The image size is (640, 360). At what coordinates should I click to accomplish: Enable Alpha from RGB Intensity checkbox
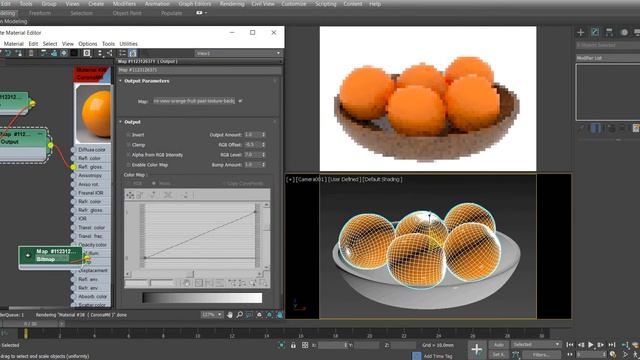129,155
